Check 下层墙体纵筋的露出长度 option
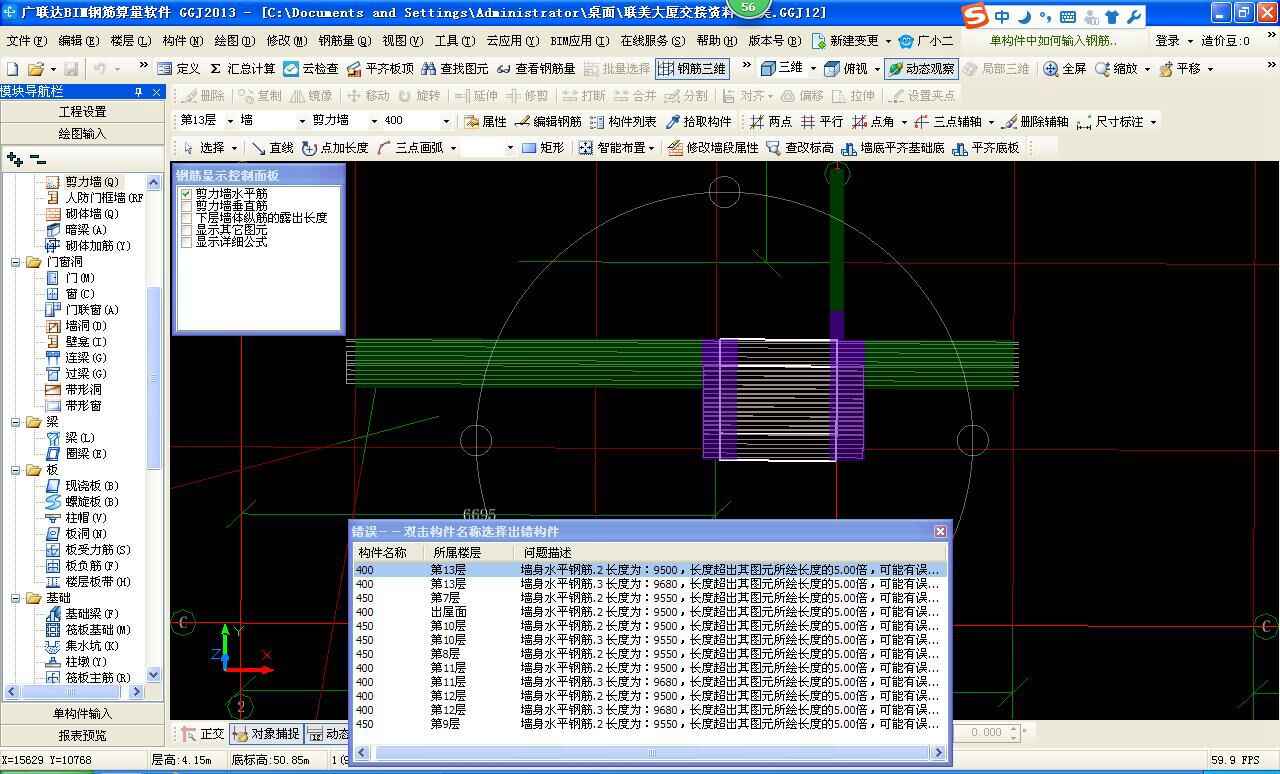The height and width of the screenshot is (774, 1280). click(186, 218)
